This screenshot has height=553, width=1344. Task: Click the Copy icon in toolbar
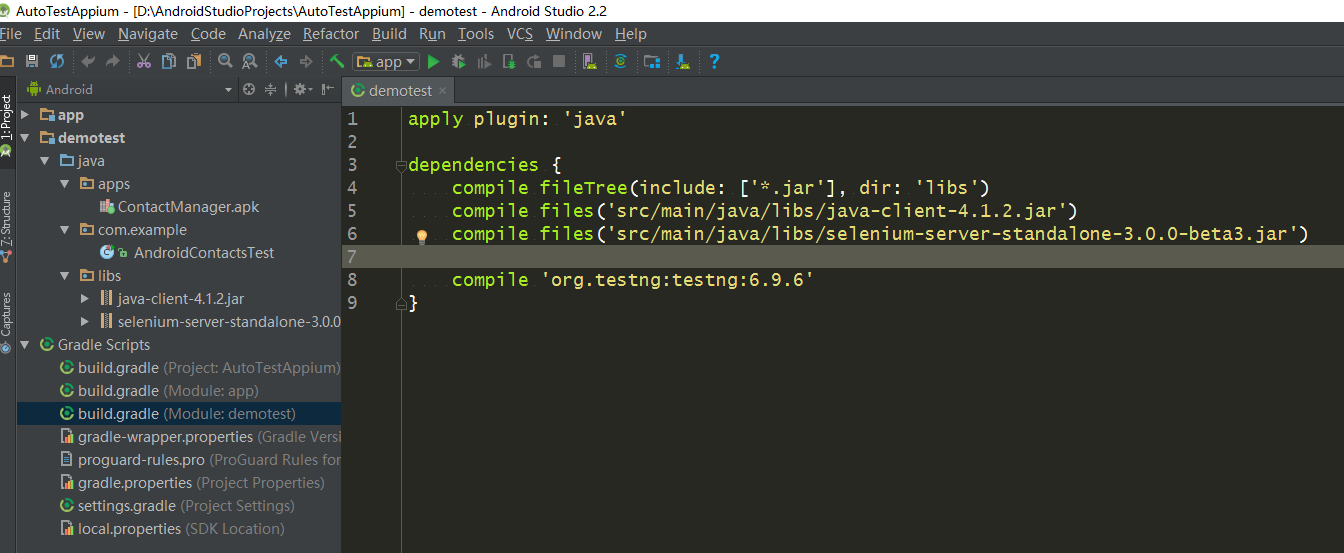168,61
